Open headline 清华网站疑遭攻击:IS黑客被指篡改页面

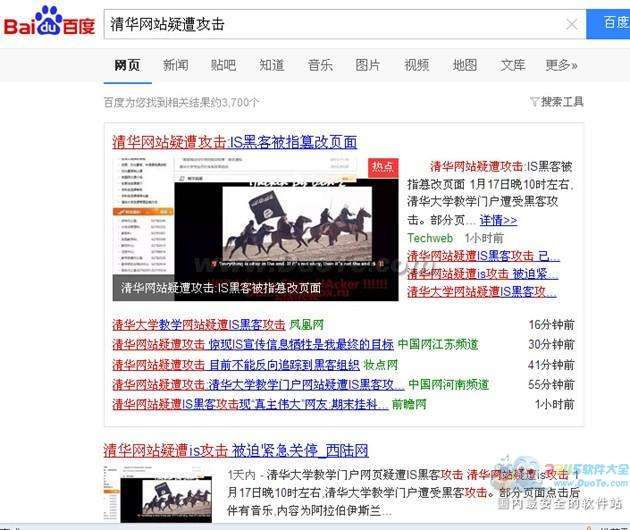pos(235,142)
